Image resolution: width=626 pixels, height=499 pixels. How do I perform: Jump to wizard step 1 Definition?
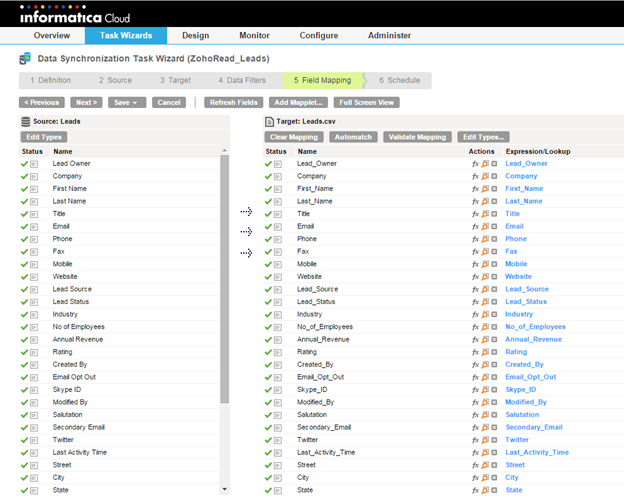(51, 80)
